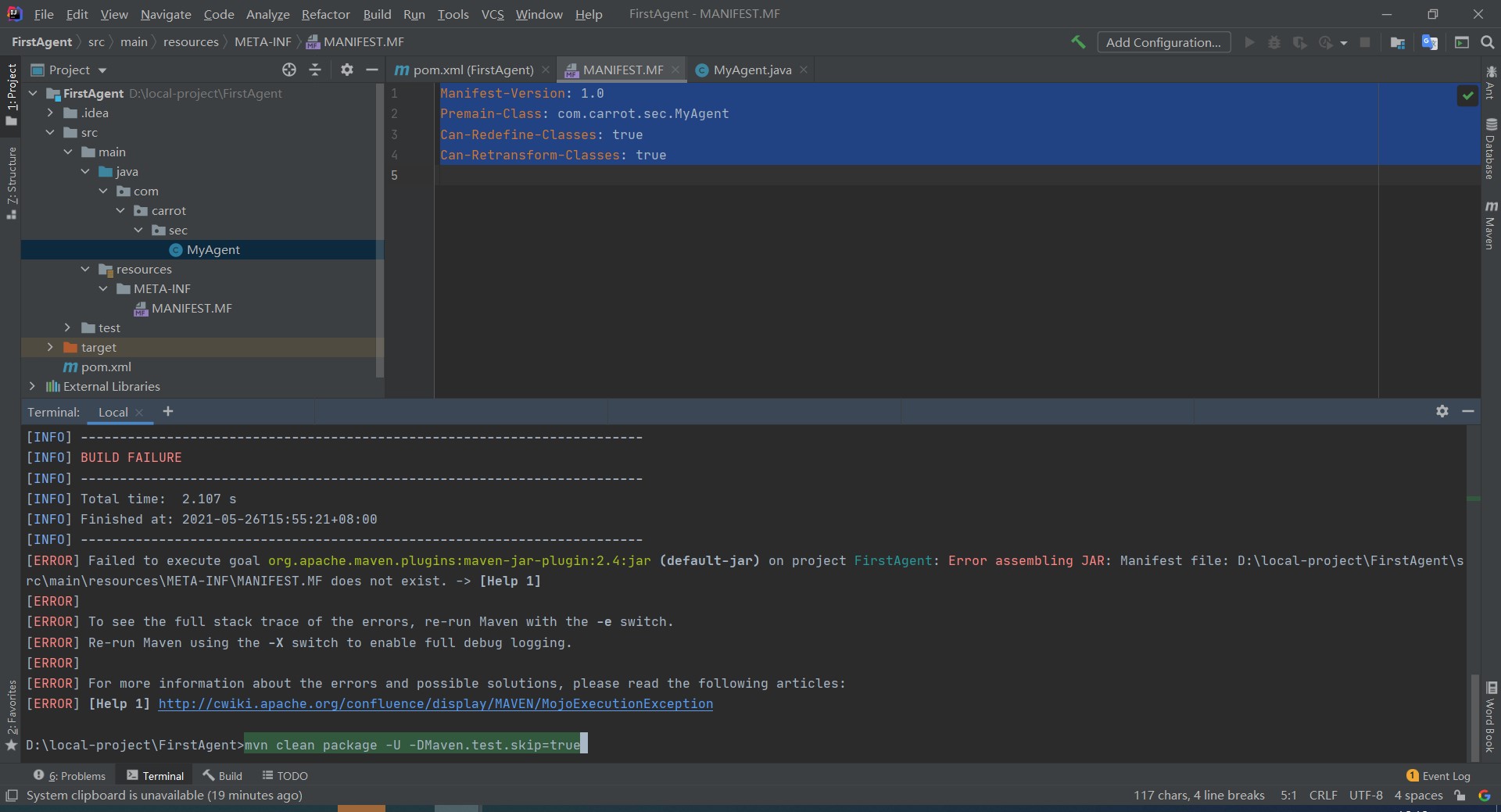Expand External Libraries node
Viewport: 1501px width, 812px height.
33,386
